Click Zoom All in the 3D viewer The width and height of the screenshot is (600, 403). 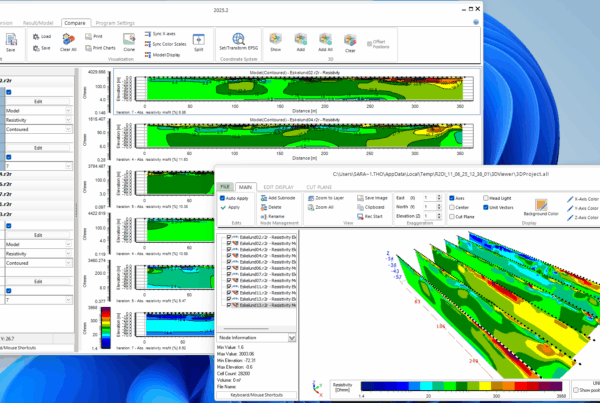[321, 207]
